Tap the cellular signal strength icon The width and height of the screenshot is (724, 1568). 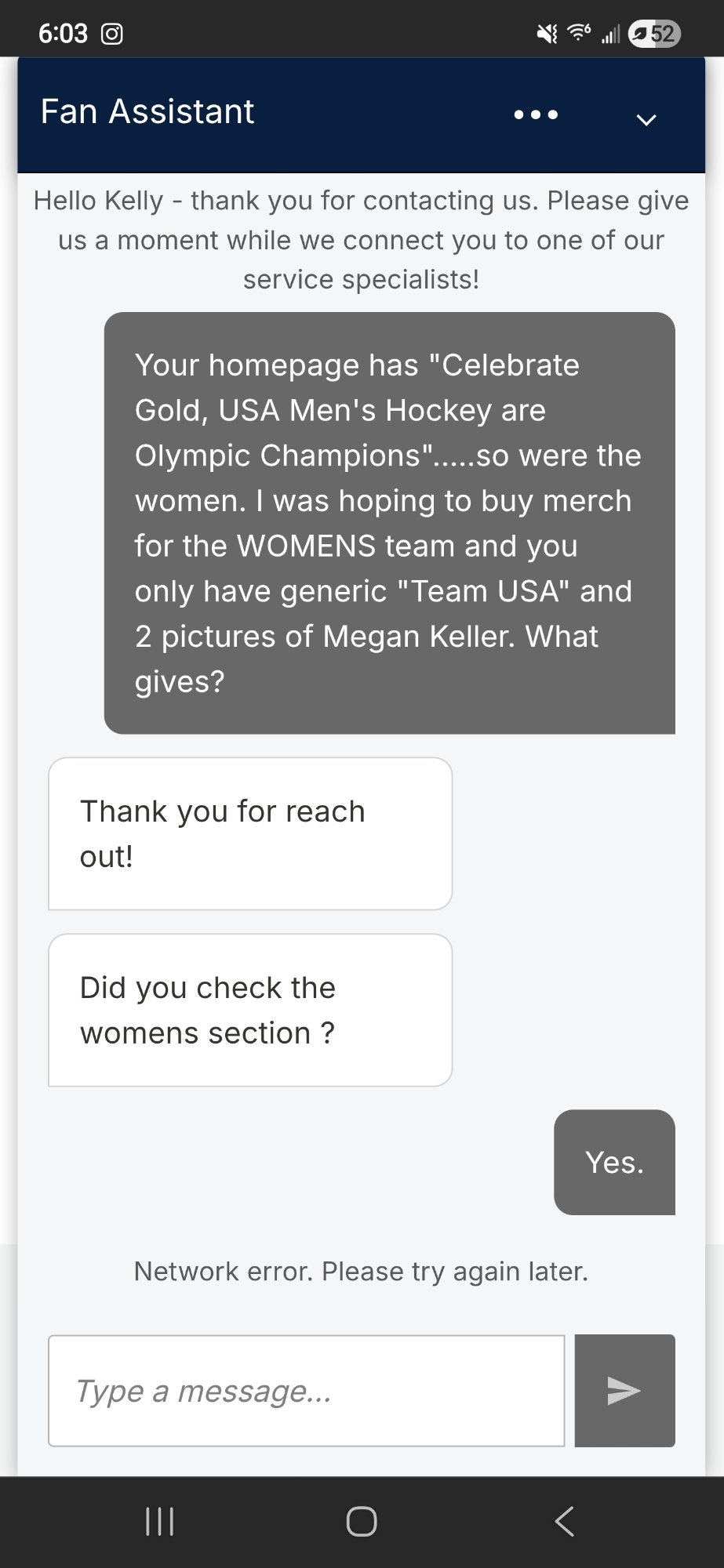(610, 34)
